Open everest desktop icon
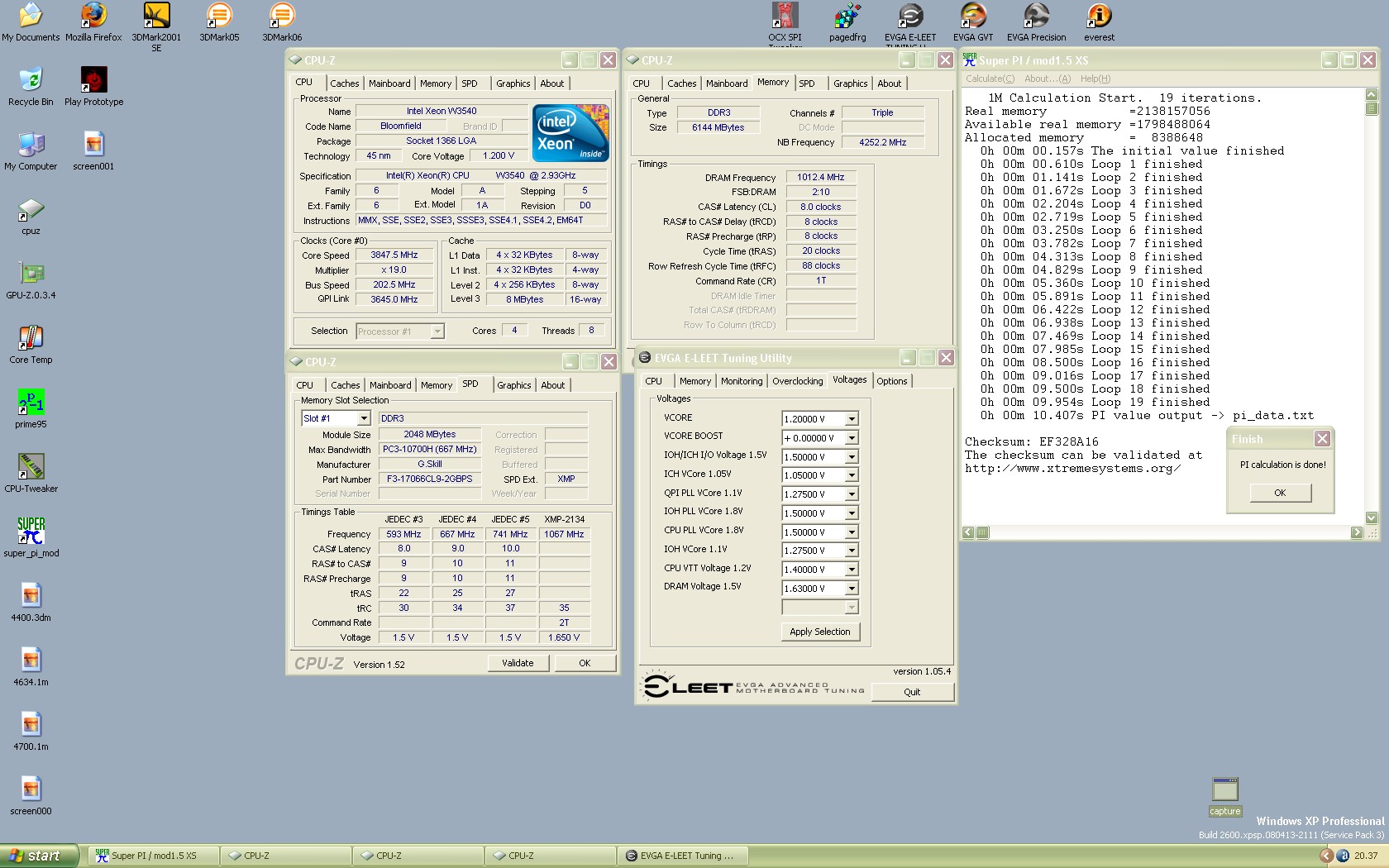This screenshot has height=868, width=1389. pyautogui.click(x=1099, y=22)
